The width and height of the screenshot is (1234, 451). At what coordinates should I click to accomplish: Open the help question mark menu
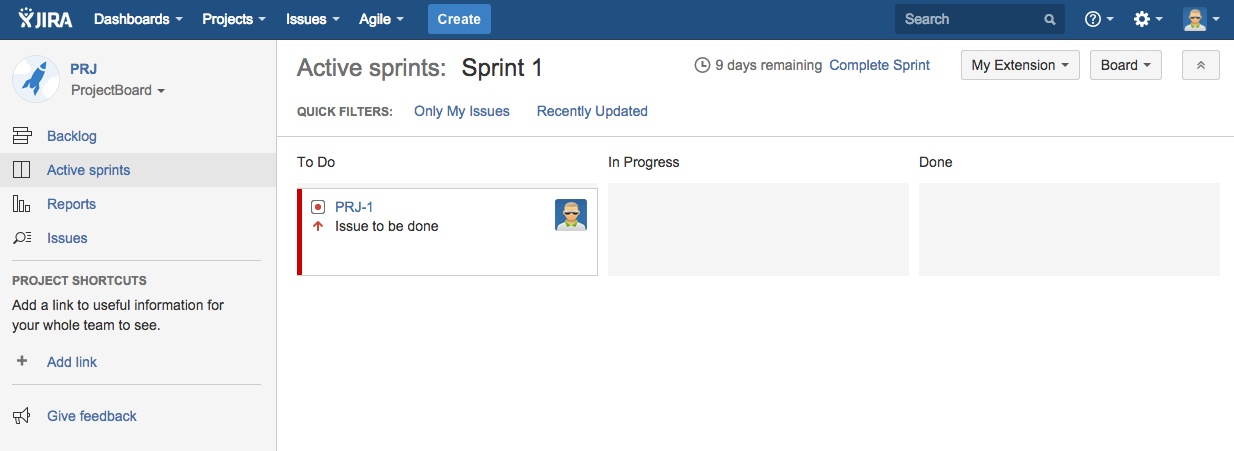(1099, 19)
